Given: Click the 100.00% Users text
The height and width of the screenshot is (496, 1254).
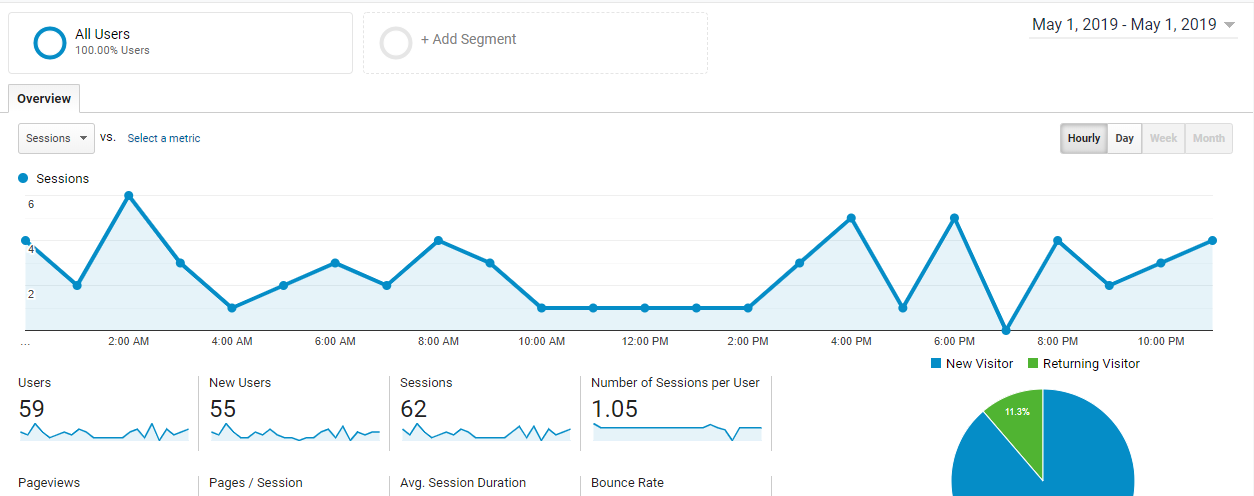Looking at the screenshot, I should [x=112, y=50].
